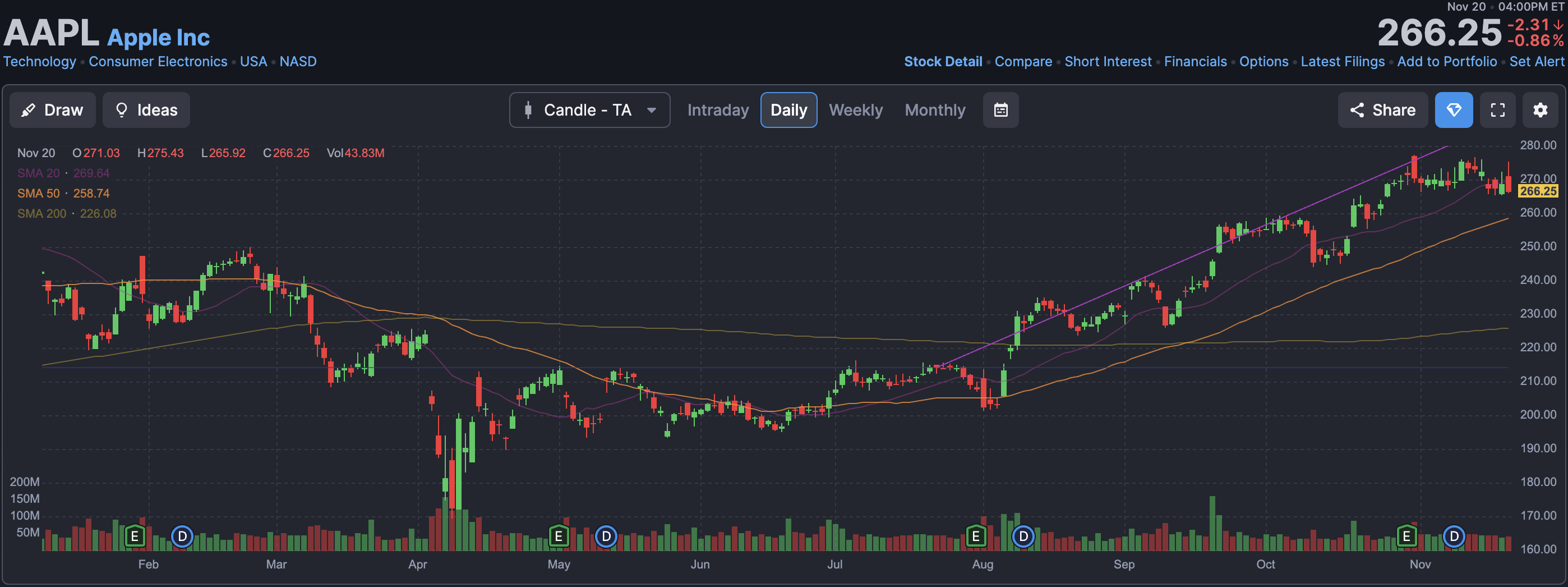
Task: Click the dividend D marker near August
Action: tap(1023, 536)
